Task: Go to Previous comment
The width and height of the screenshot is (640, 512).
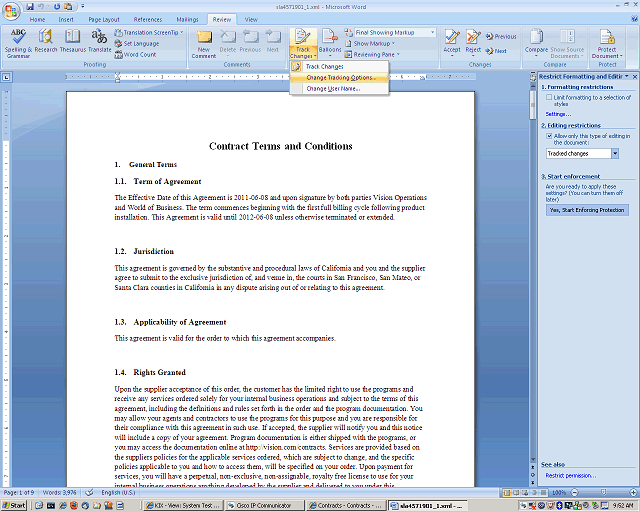Action: [x=250, y=41]
